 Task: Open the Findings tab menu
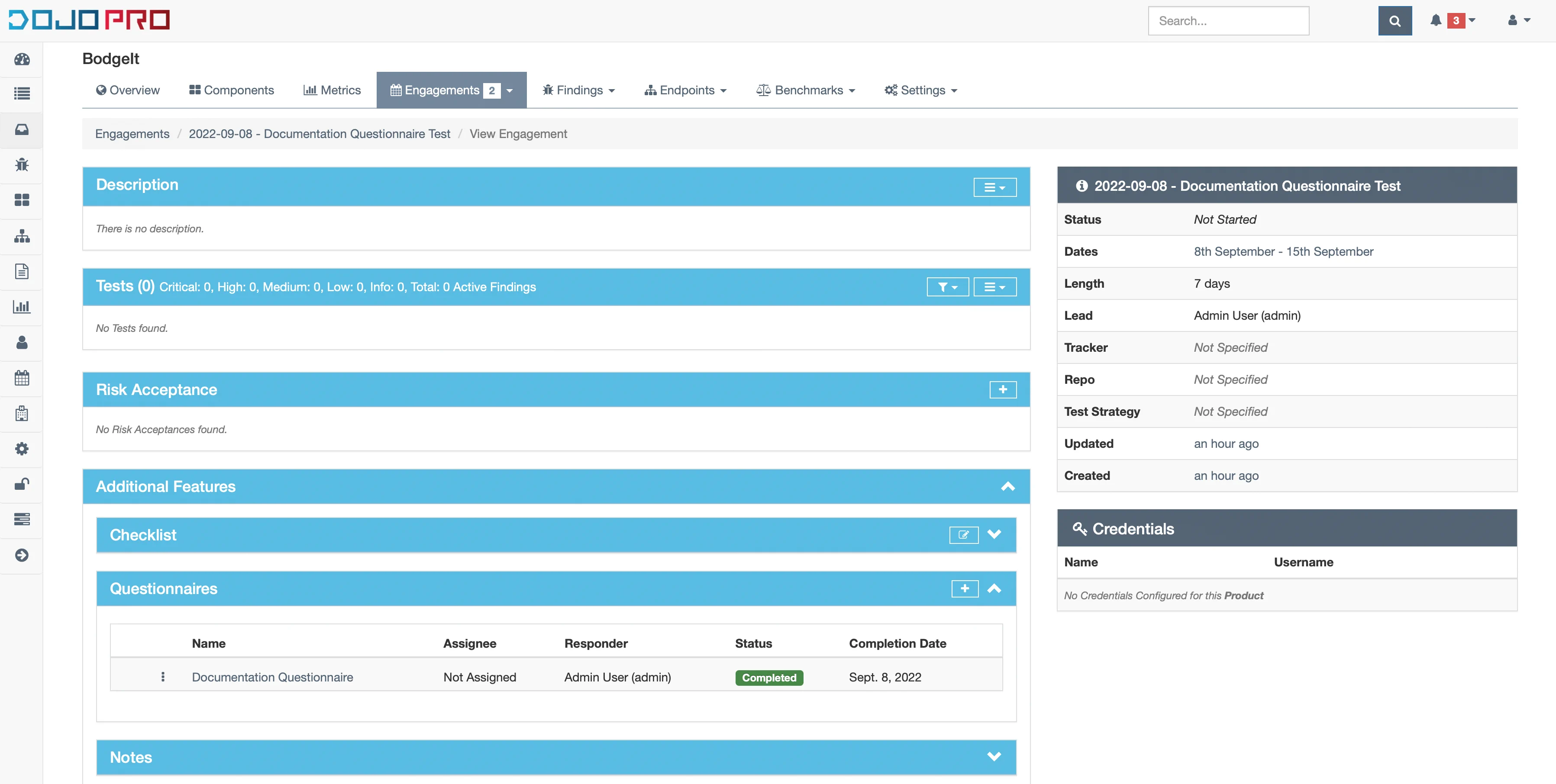(x=578, y=90)
